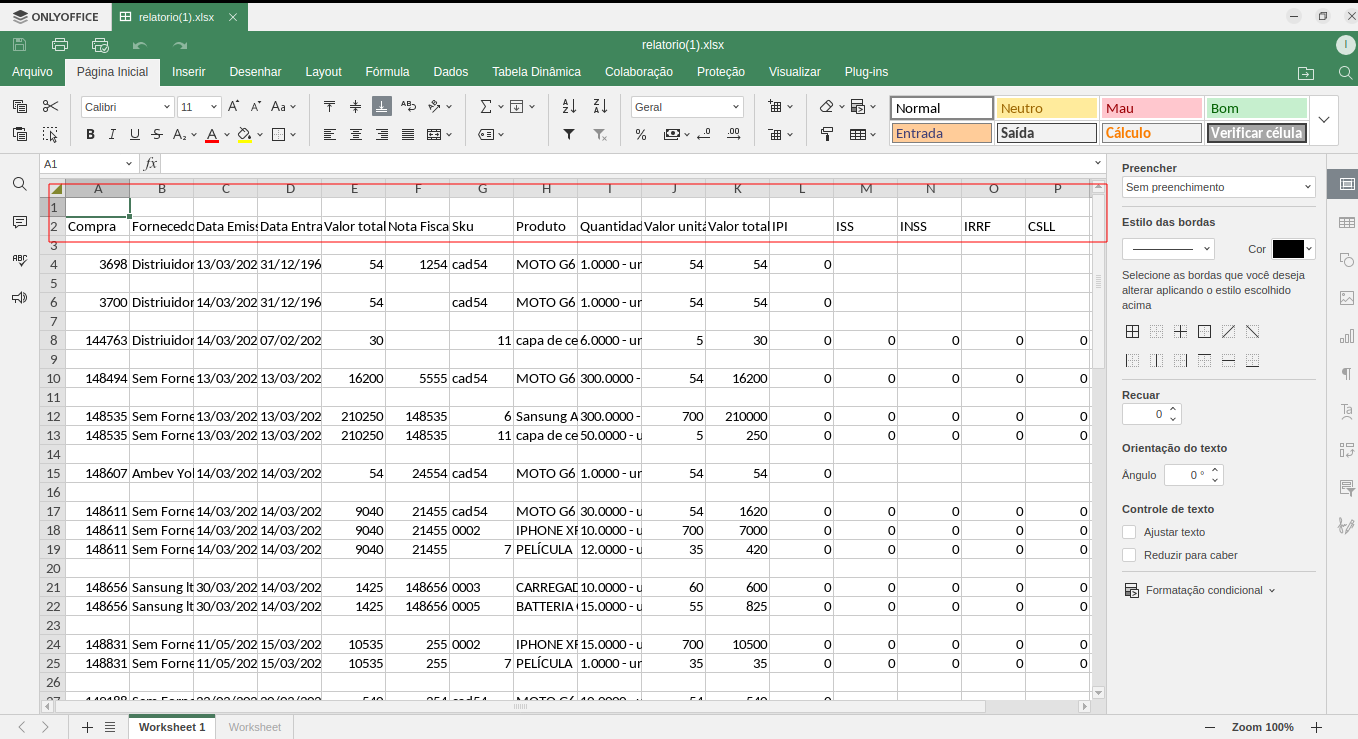Screen dimensions: 1358x739
Task: Open the search icon in left sidebar
Action: coord(19,184)
